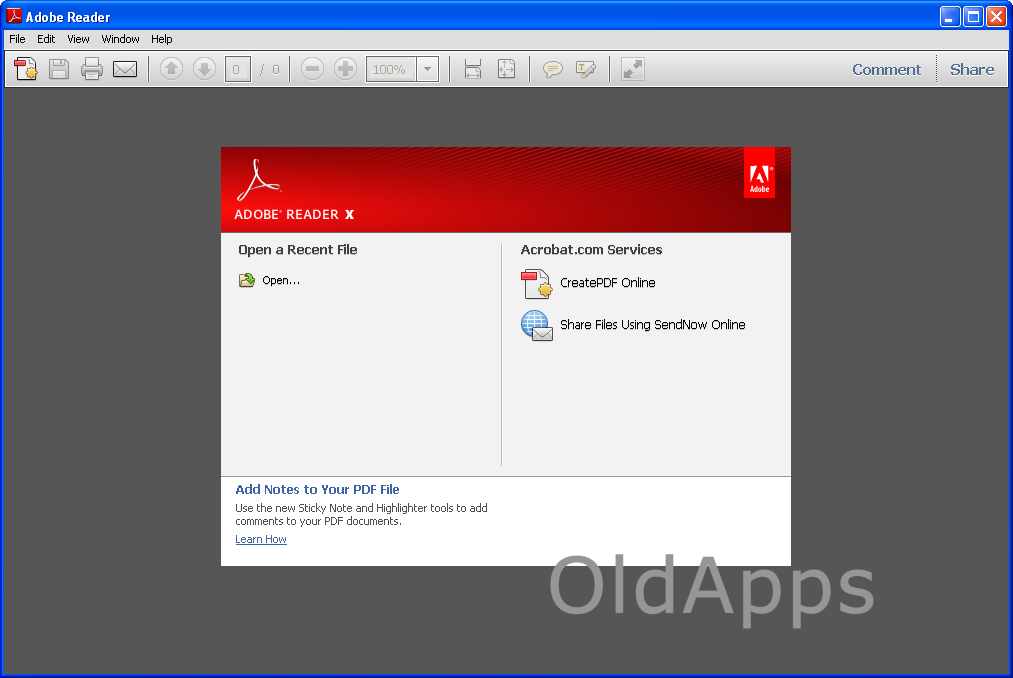Expand the zoom percentage dropdown arrow
This screenshot has width=1013, height=678.
tap(427, 69)
